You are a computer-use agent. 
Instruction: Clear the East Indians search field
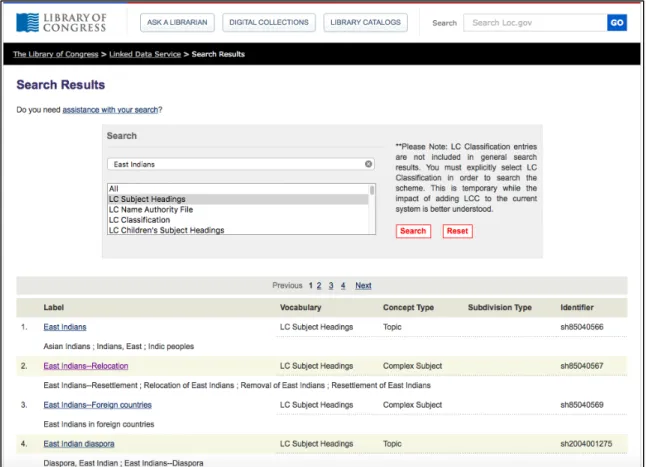pyautogui.click(x=368, y=164)
